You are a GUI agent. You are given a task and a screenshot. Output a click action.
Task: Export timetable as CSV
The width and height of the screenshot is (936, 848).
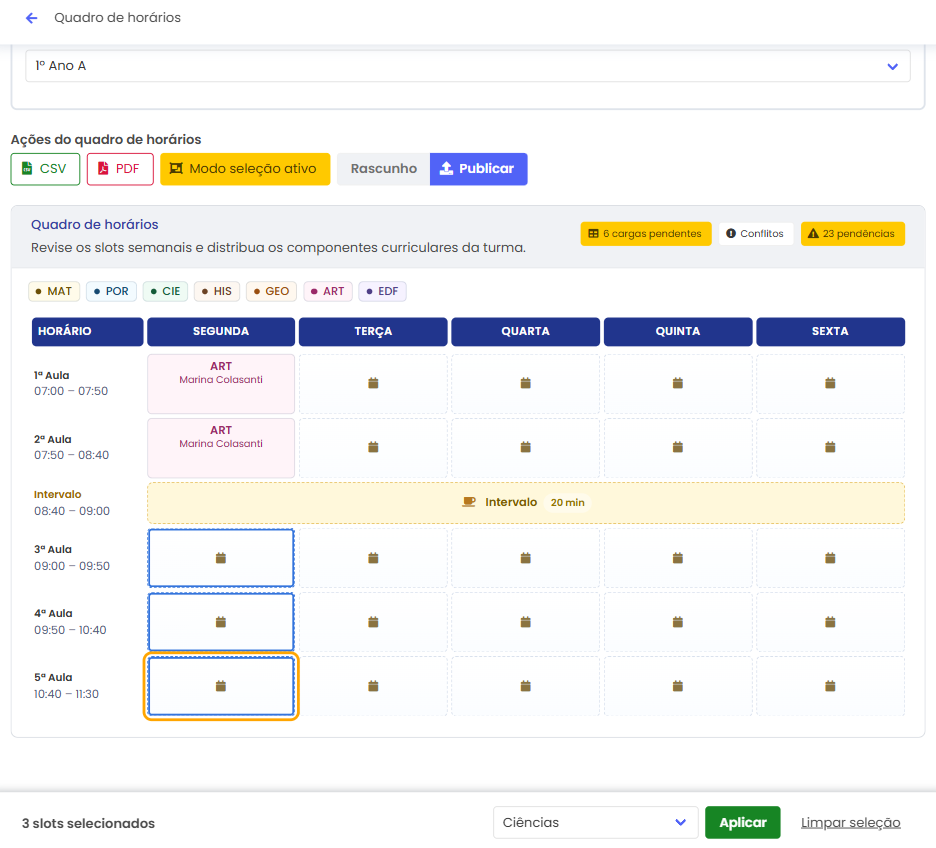click(45, 169)
